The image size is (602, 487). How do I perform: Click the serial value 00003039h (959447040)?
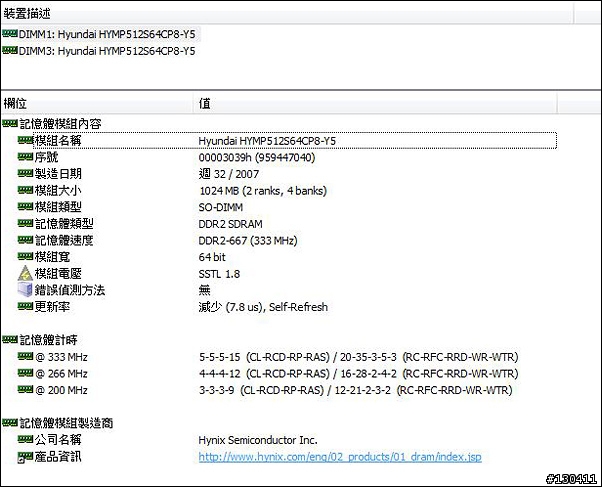click(257, 157)
